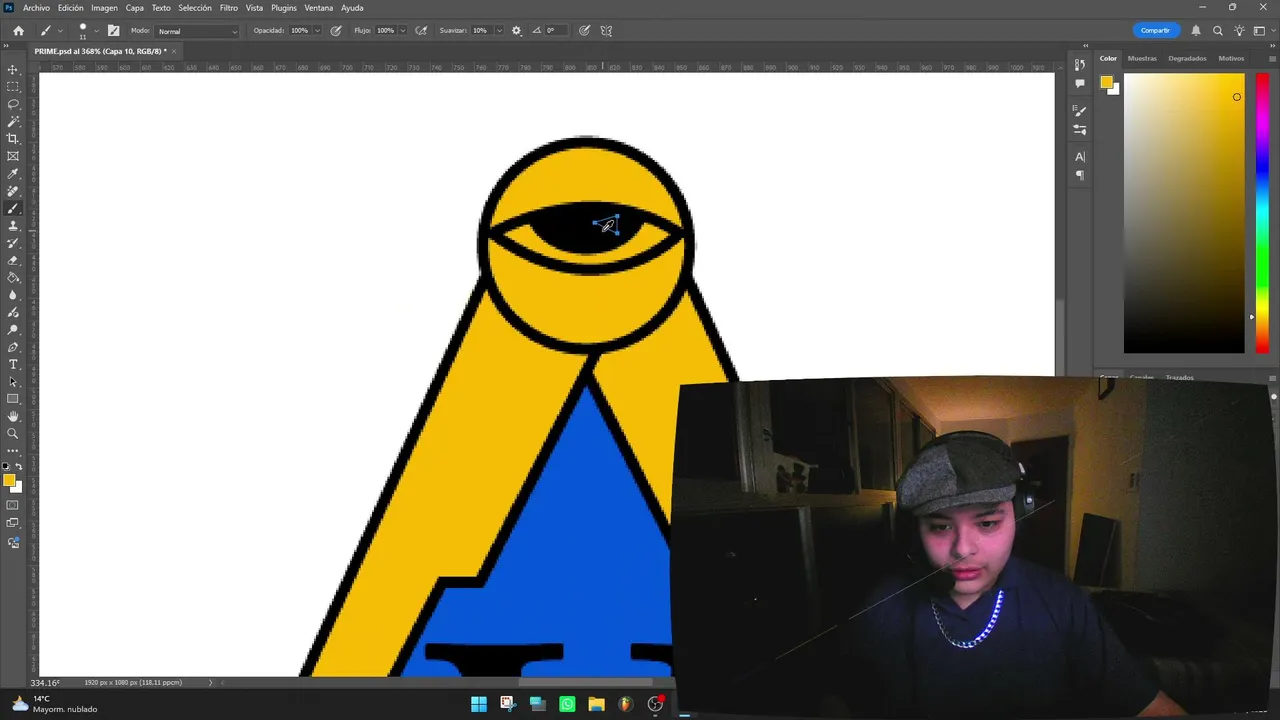Click the foreground color swatch in toolbox
Viewport: 1280px width, 720px height.
click(x=9, y=481)
